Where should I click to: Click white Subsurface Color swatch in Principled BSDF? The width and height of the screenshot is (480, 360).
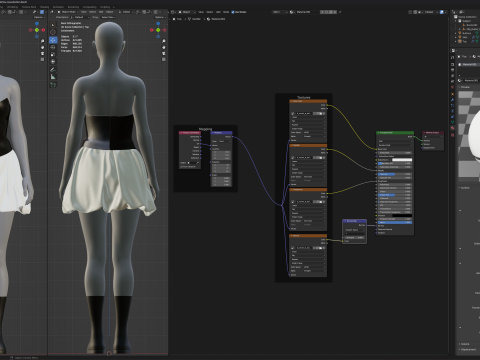[x=402, y=160]
